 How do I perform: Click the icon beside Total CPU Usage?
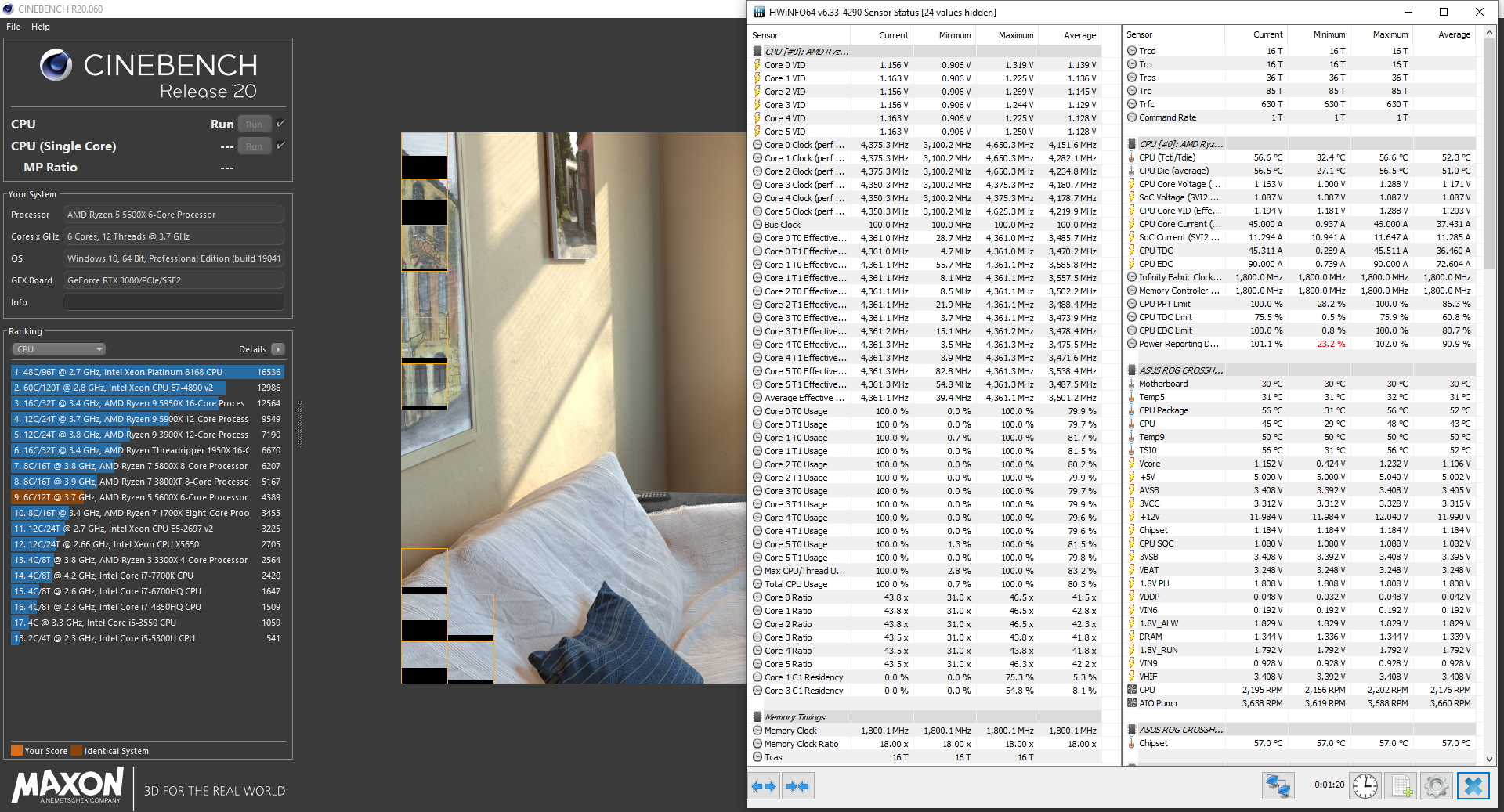(x=757, y=584)
